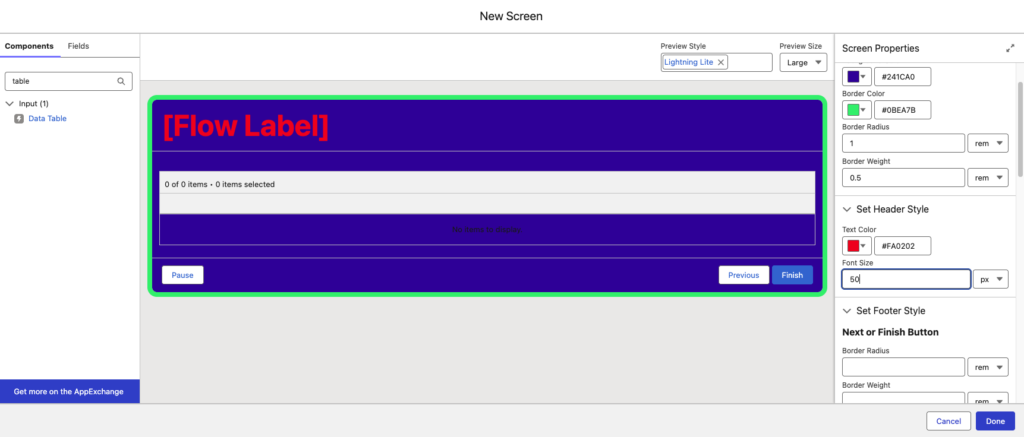Image resolution: width=1024 pixels, height=437 pixels.
Task: Open the Border Weight rem unit dropdown
Action: [988, 178]
